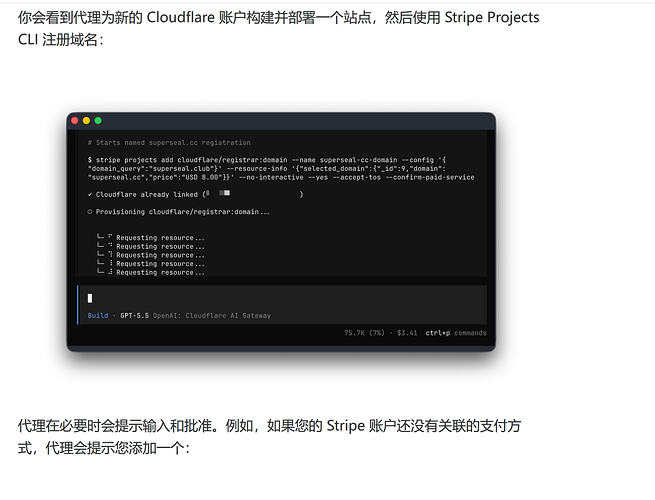Viewport: 655px width, 500px height.
Task: Click "OpenAI: Cloudflare AI Gateway" provider text
Action: 212,315
